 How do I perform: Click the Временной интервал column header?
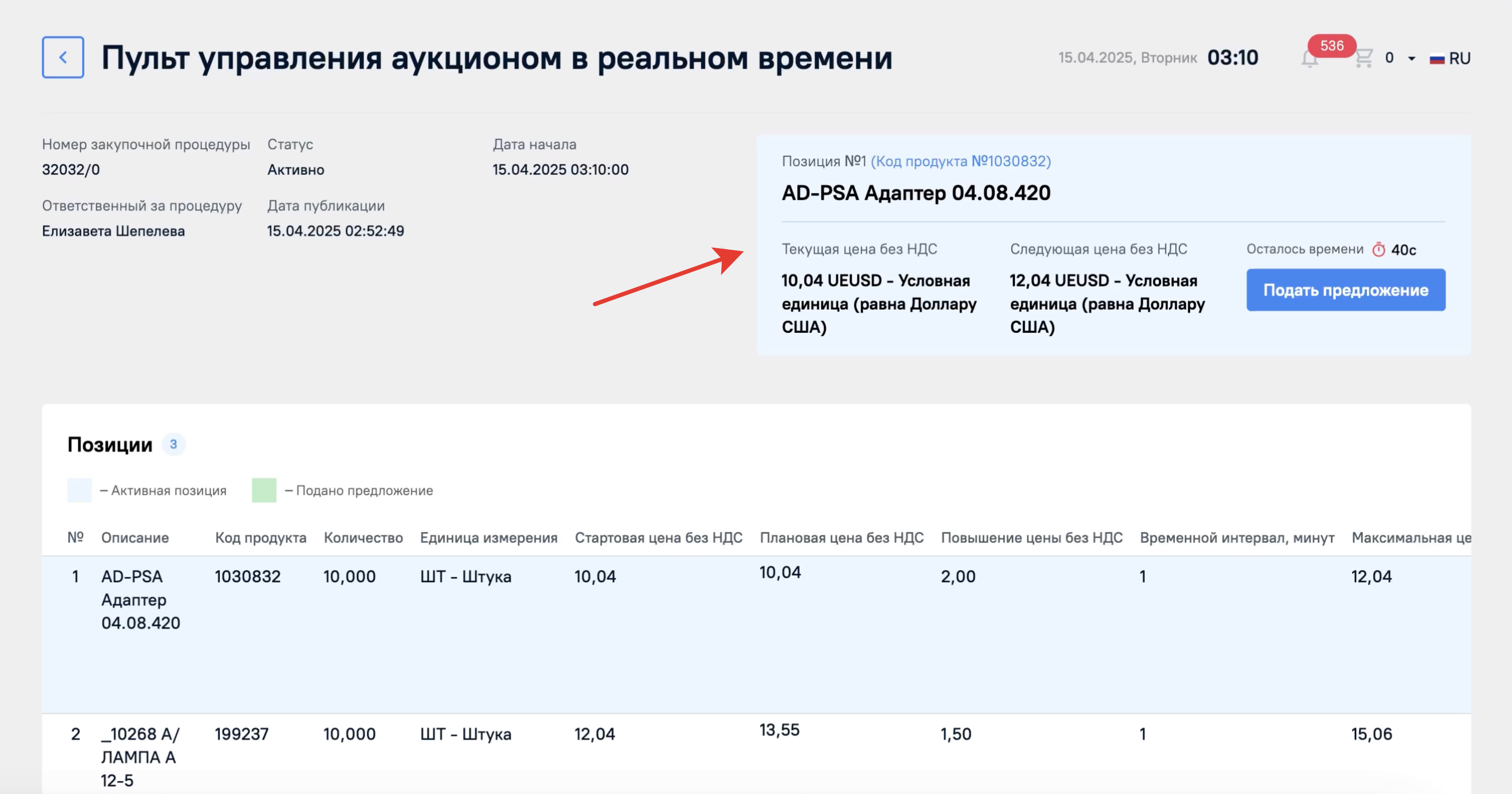[x=1237, y=537]
